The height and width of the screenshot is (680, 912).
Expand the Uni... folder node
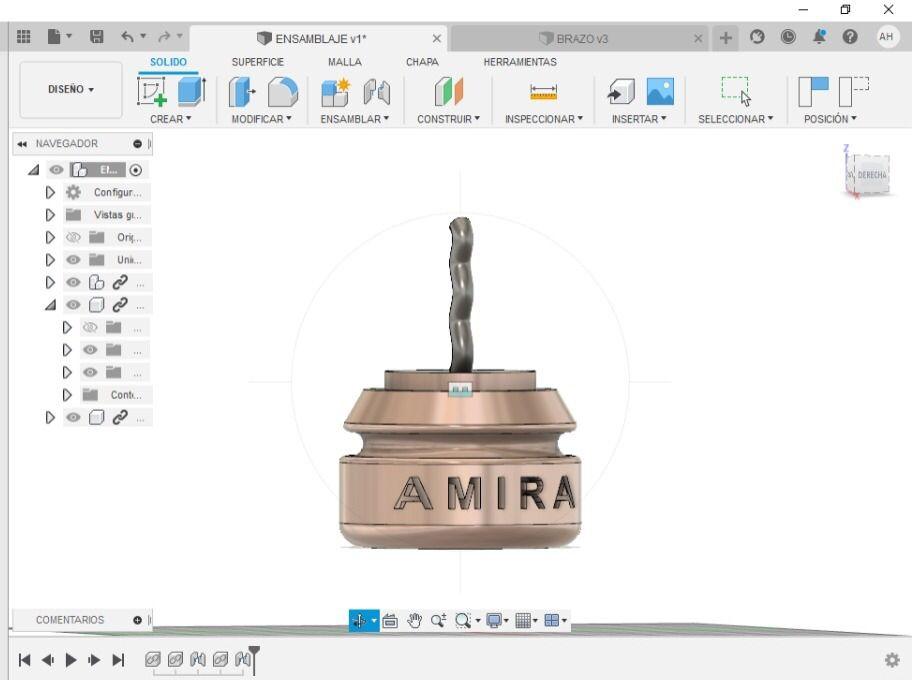coord(50,259)
